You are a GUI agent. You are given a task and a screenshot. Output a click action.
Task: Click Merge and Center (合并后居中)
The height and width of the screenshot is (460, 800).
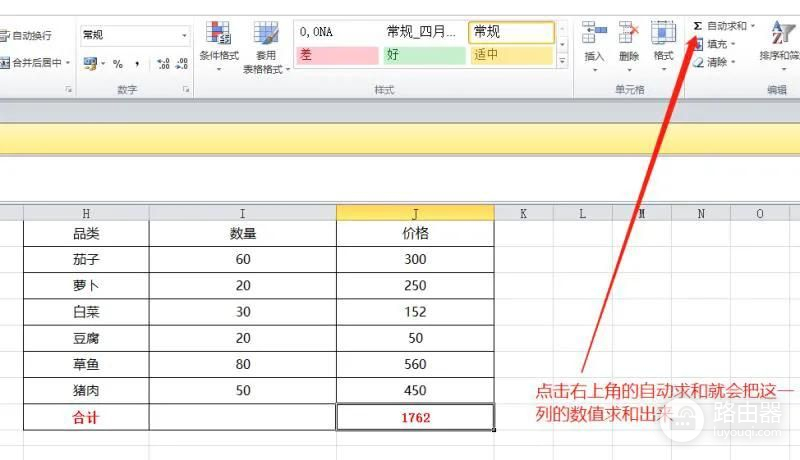point(31,63)
